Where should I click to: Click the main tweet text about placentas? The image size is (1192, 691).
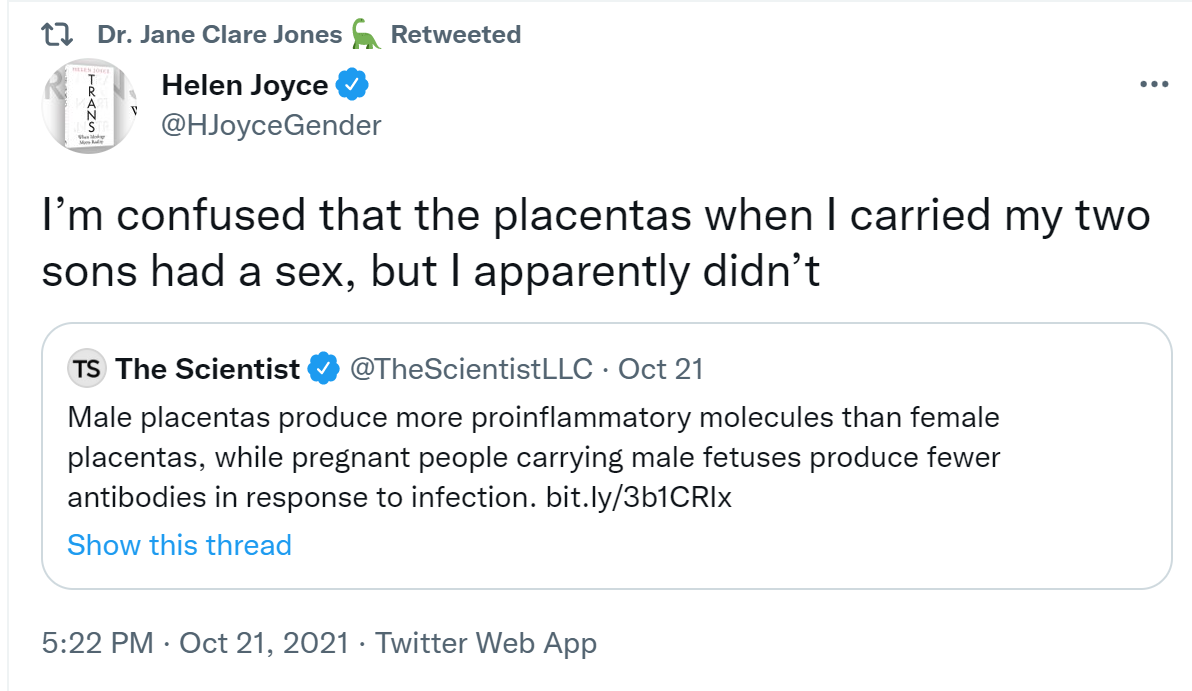pyautogui.click(x=595, y=244)
